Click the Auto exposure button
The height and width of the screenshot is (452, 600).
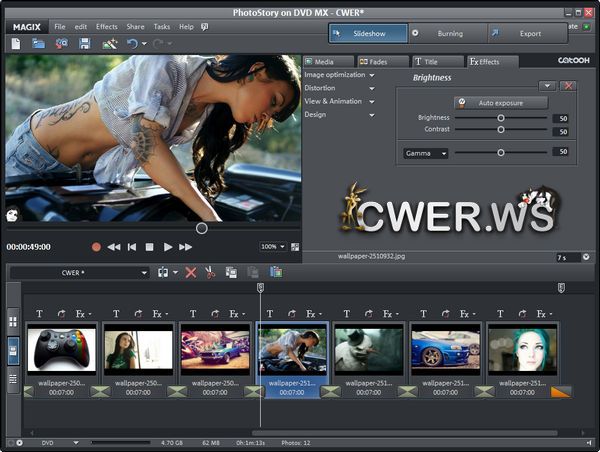click(501, 103)
